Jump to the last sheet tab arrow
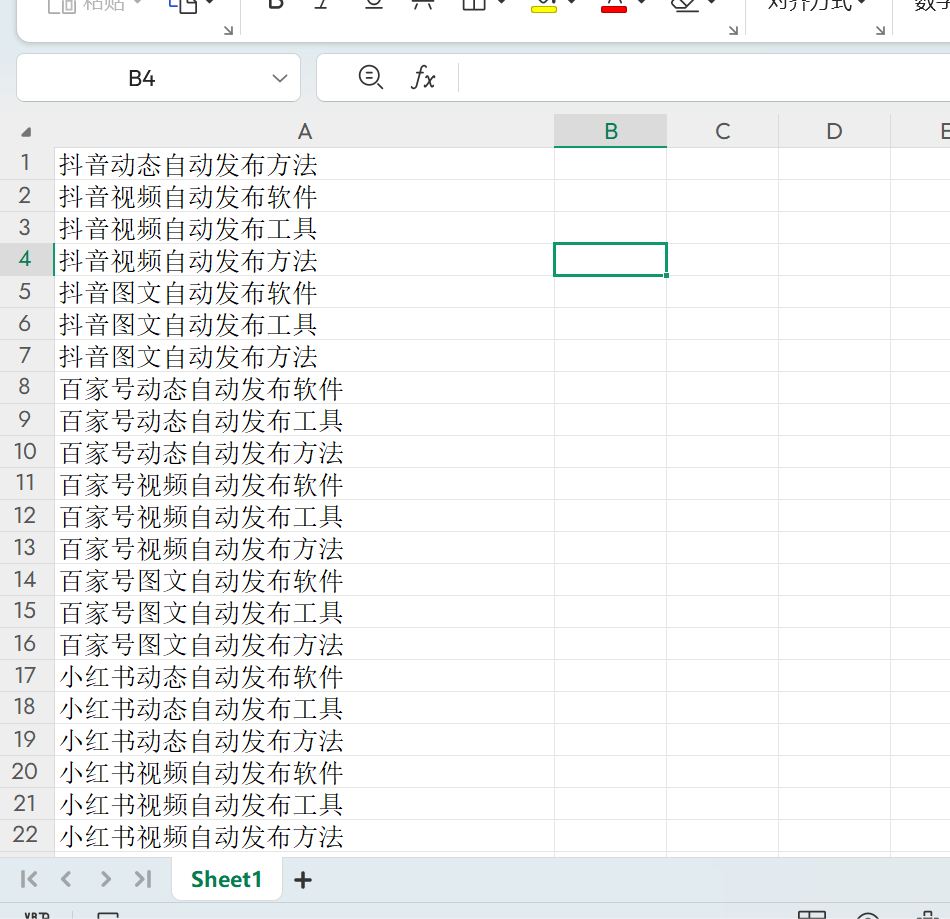 [143, 879]
